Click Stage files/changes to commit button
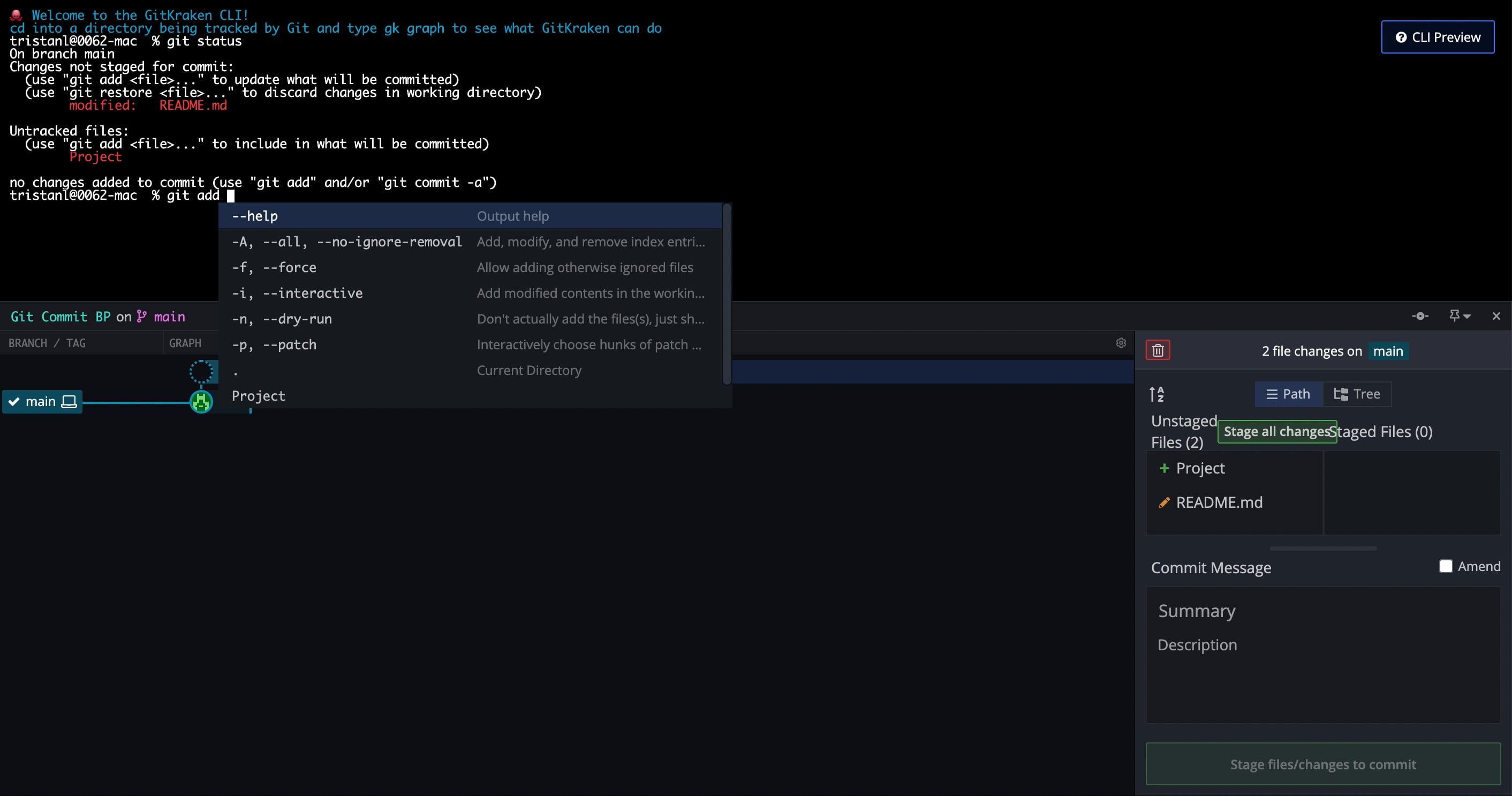This screenshot has height=796, width=1512. [x=1323, y=764]
